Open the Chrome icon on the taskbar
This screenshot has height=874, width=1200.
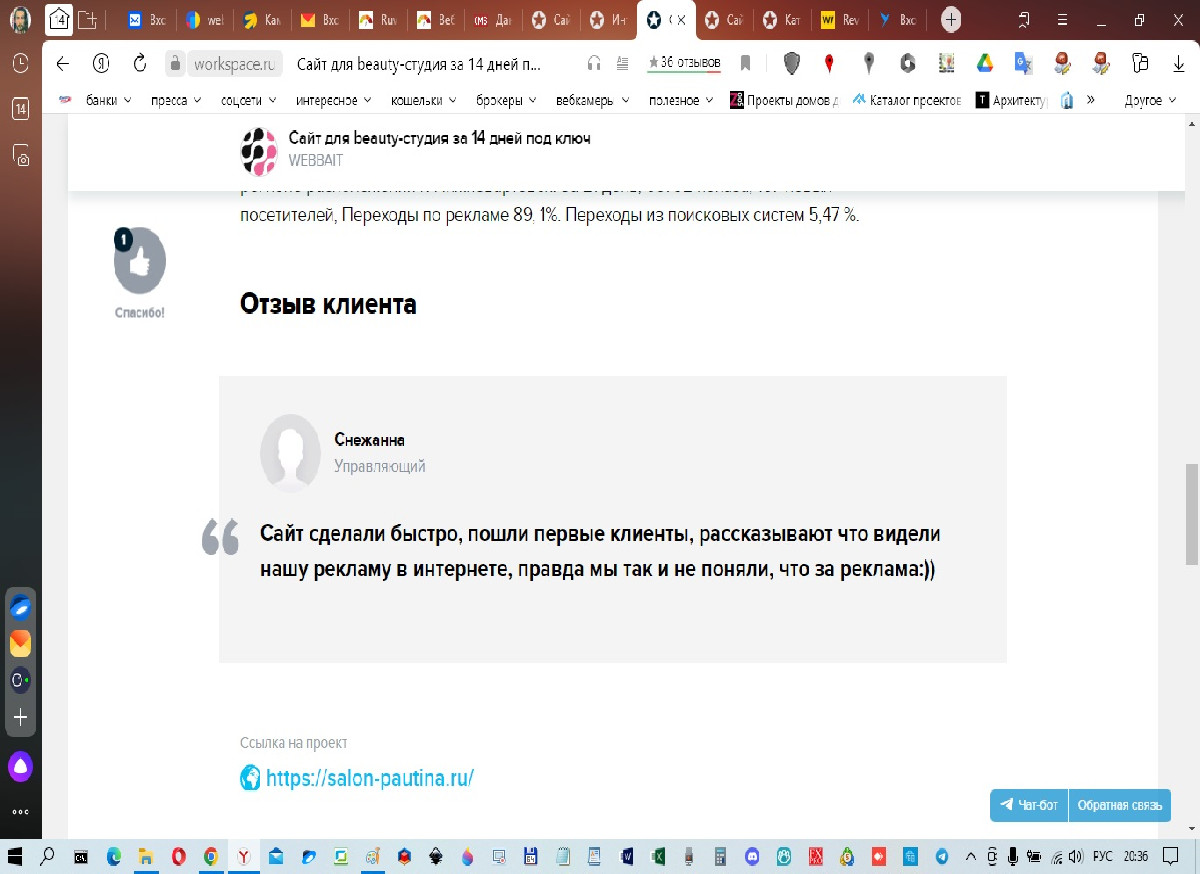tap(210, 857)
